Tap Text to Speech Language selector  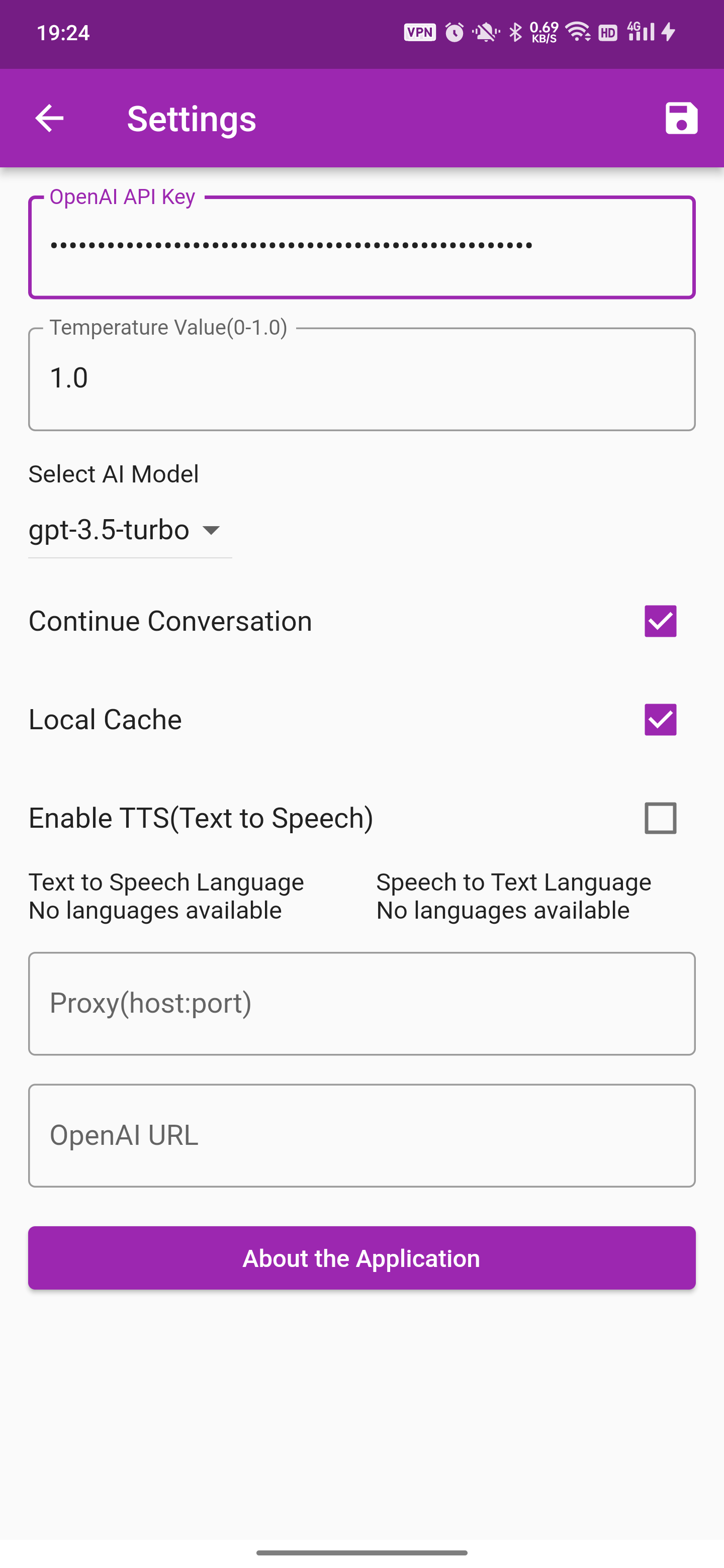[166, 896]
